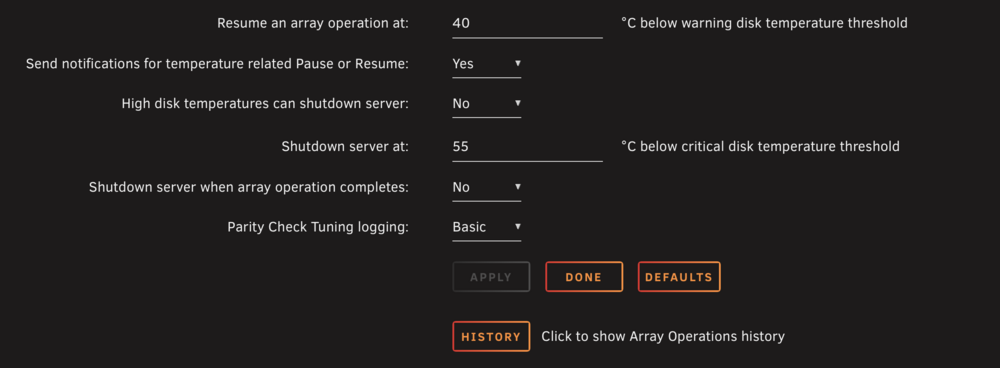Viewport: 1000px width, 368px height.
Task: Click the Resume array operation temperature field
Action: pos(527,24)
